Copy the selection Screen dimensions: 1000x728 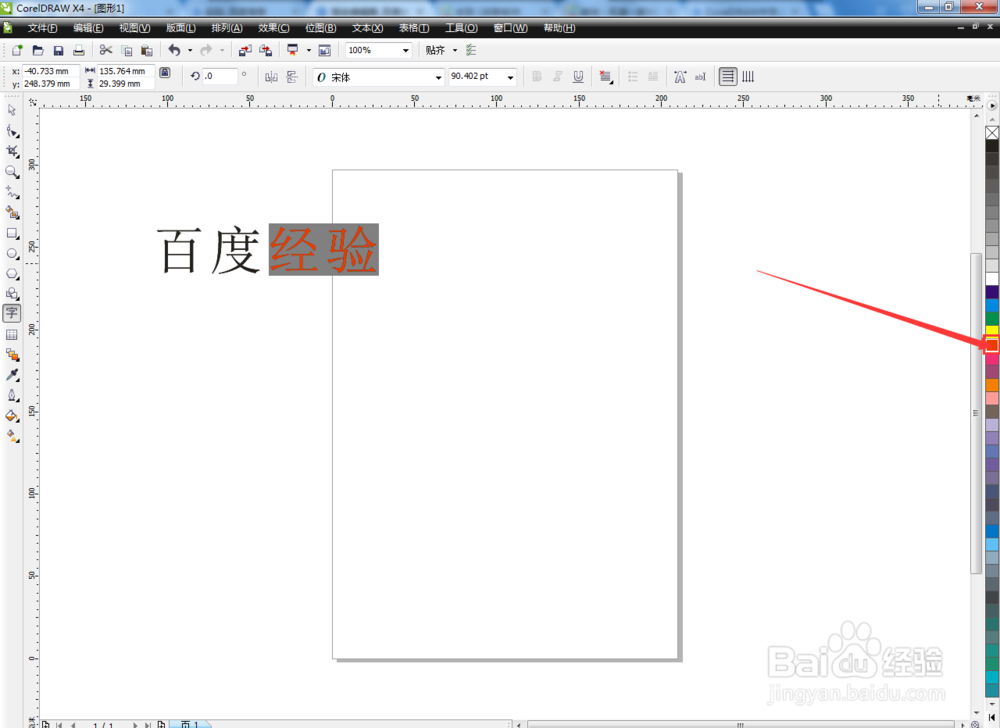point(126,50)
